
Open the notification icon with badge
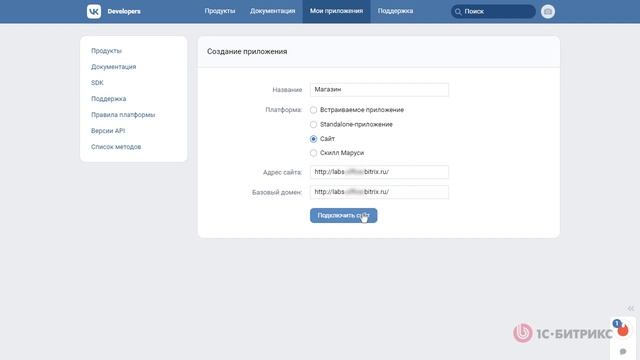click(622, 329)
